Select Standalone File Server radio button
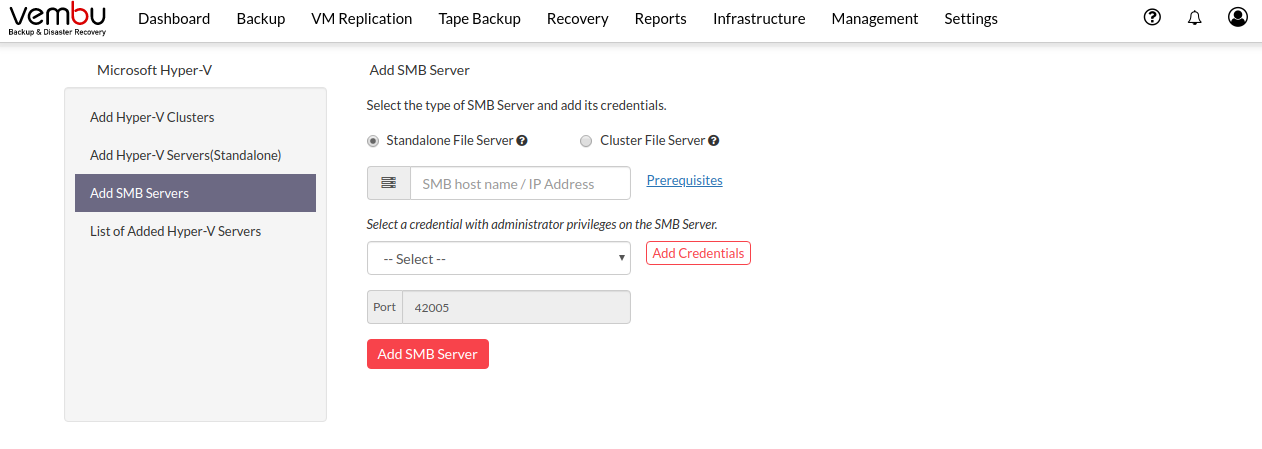The image size is (1262, 449). click(373, 141)
